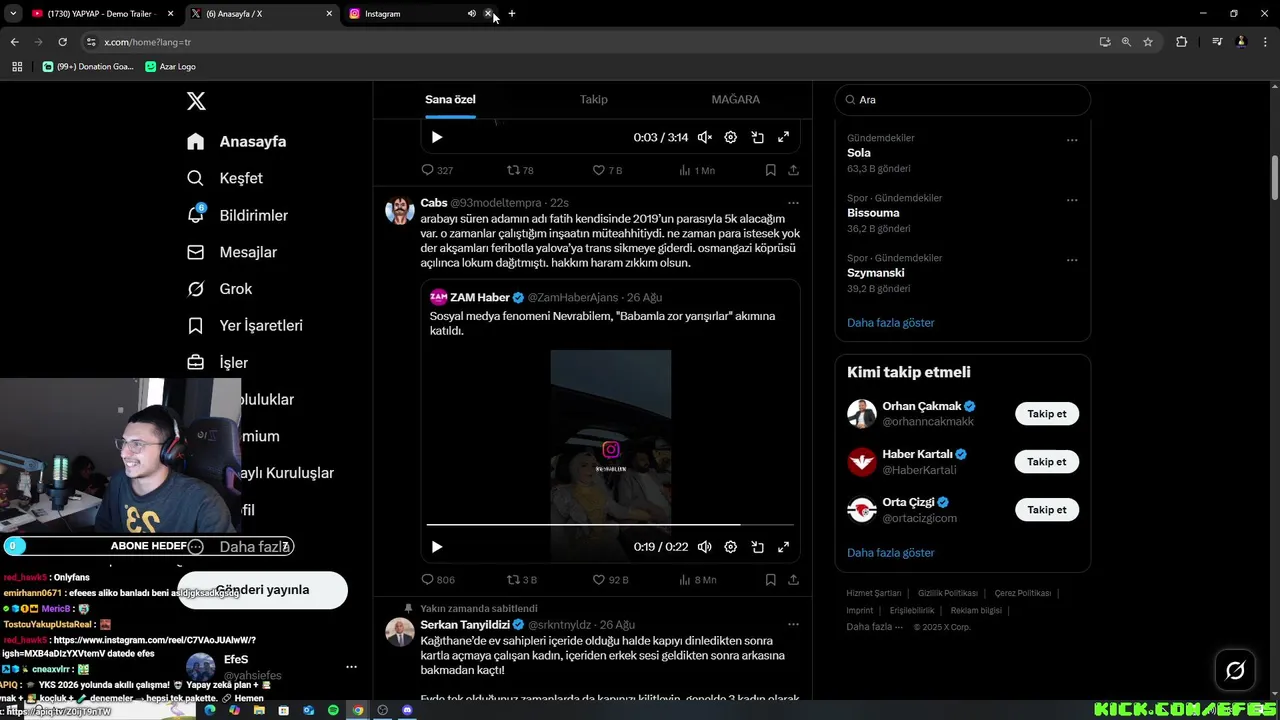Viewport: 1280px width, 720px height.
Task: Toggle picture-in-picture on ZAM Haber video
Action: 758,547
